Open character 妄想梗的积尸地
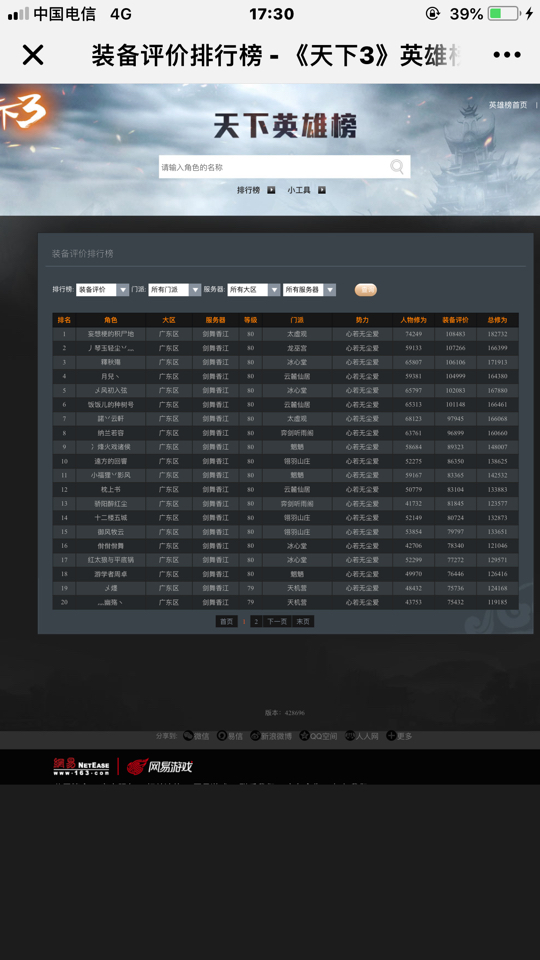 click(111, 334)
